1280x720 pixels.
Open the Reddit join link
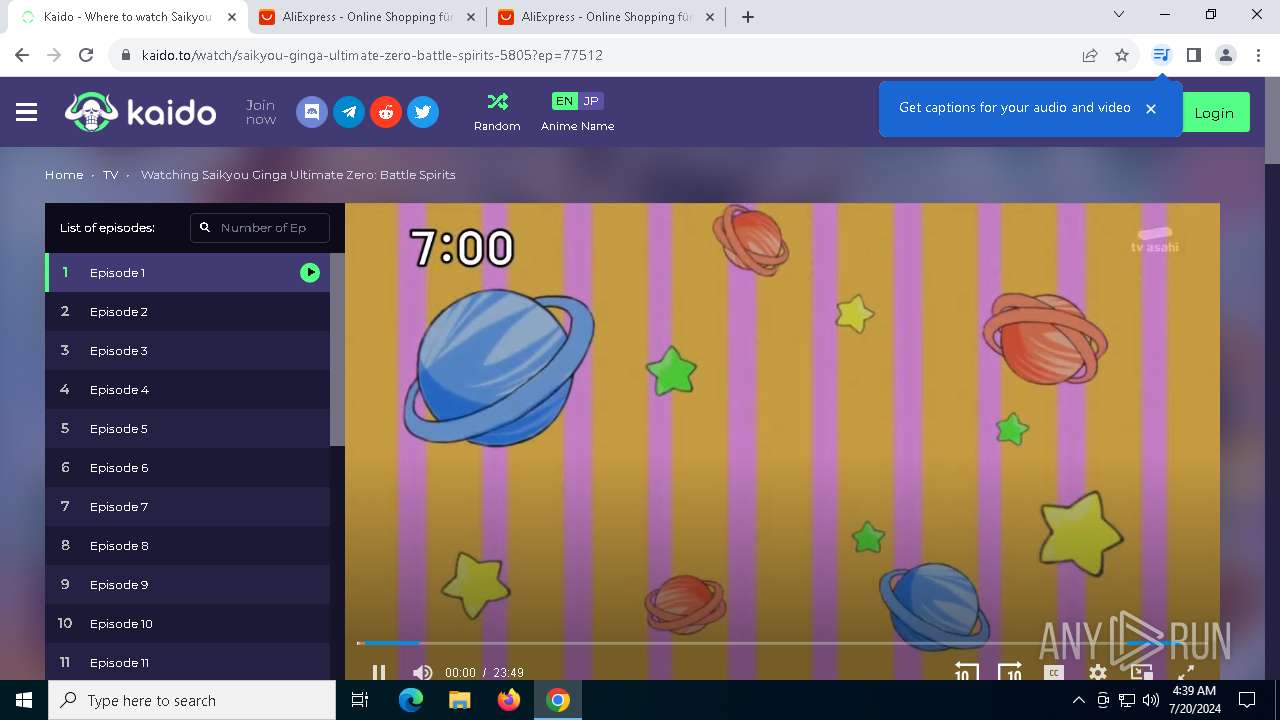tap(386, 111)
